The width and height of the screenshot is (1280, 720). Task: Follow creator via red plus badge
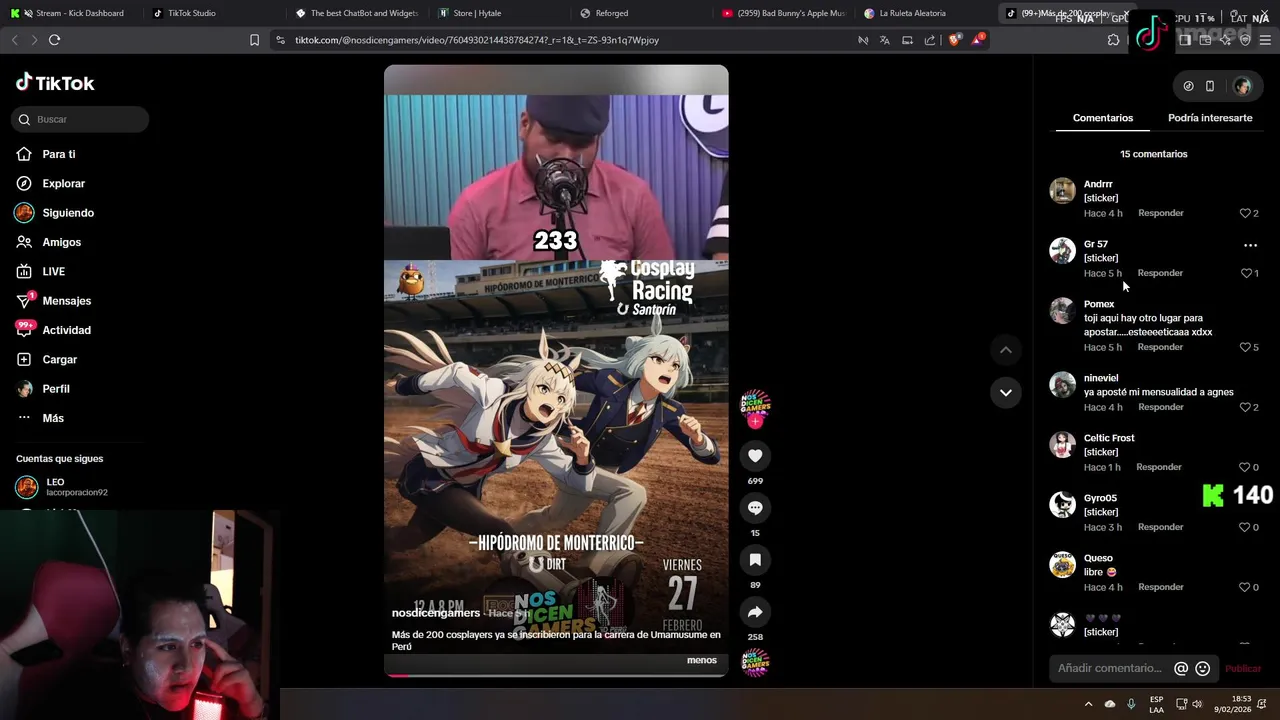point(755,422)
